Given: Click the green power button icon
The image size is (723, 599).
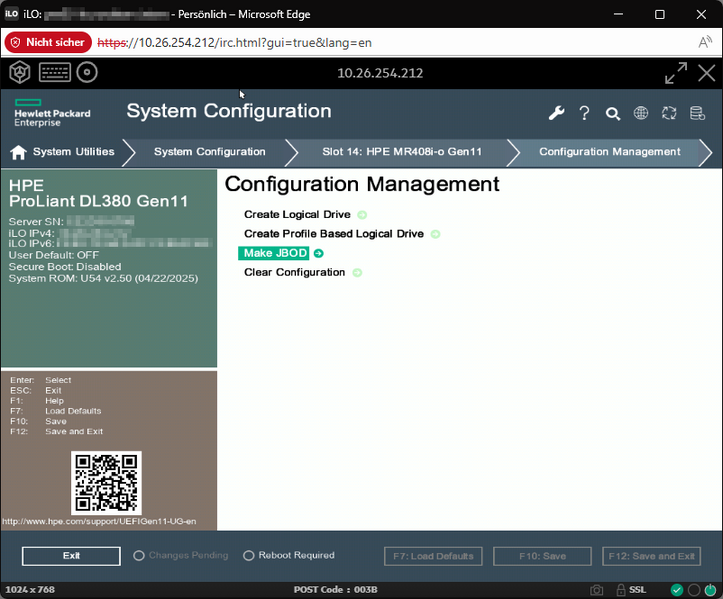Looking at the screenshot, I should click(711, 590).
